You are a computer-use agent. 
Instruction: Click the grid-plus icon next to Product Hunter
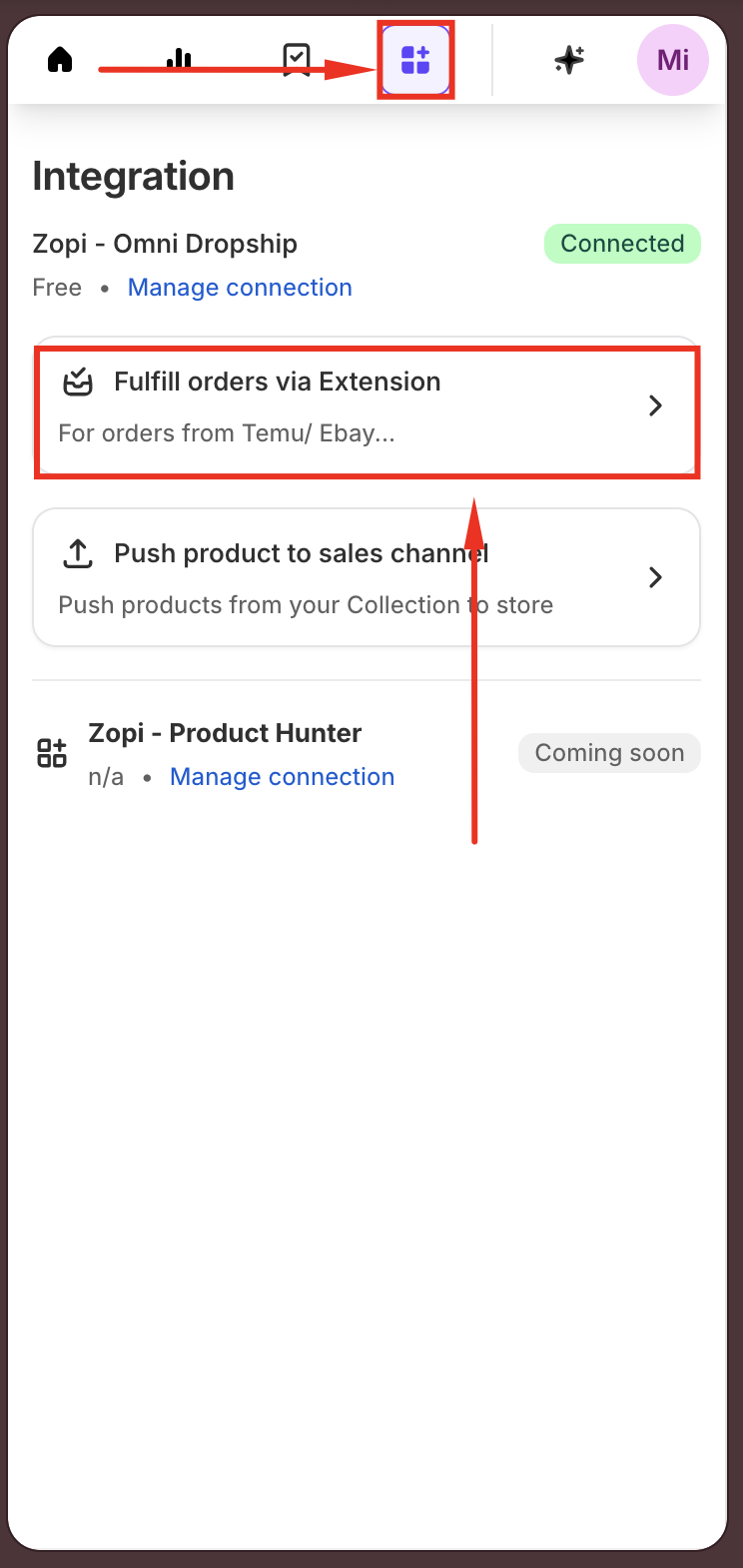point(52,753)
